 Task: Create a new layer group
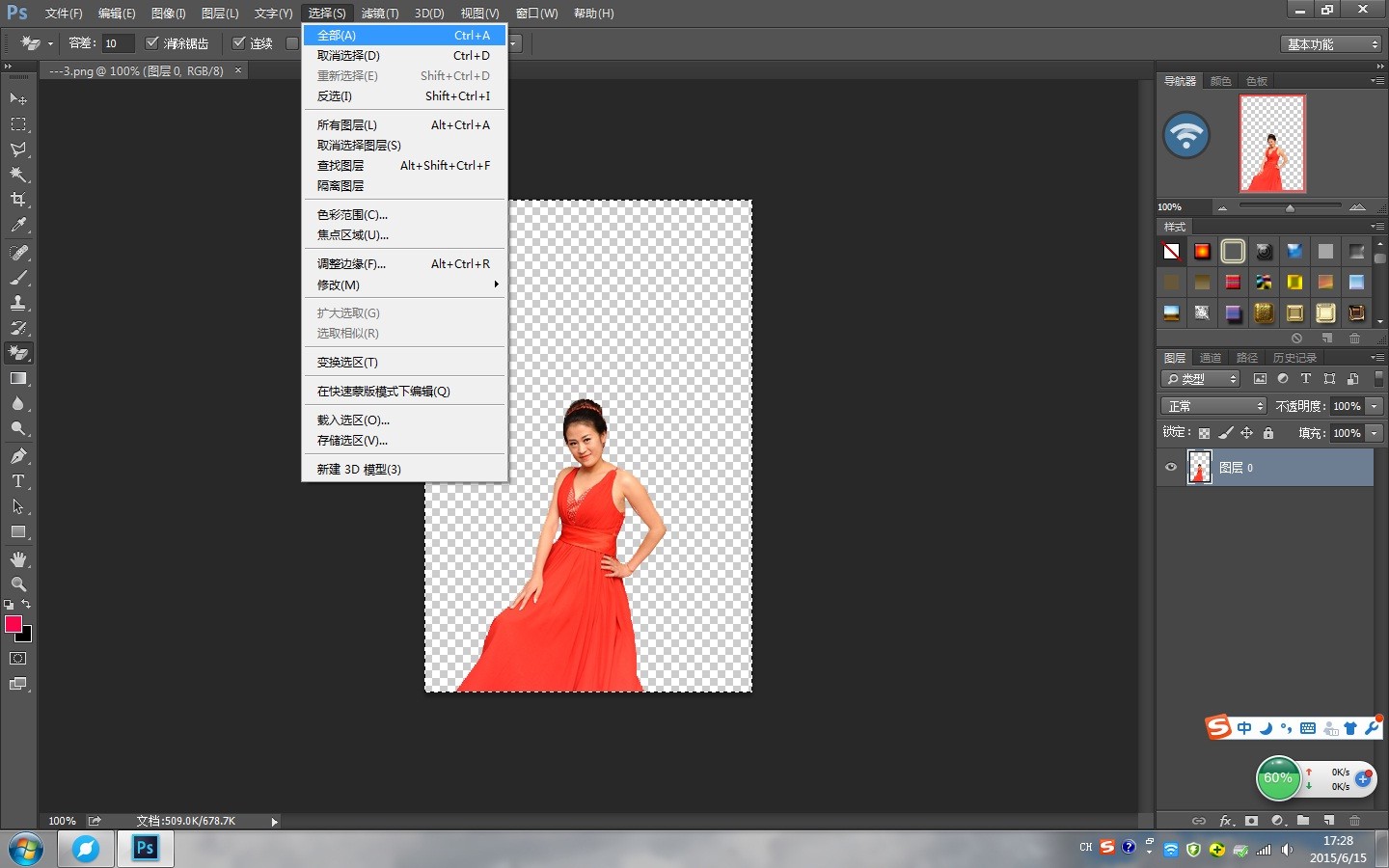pyautogui.click(x=1303, y=821)
